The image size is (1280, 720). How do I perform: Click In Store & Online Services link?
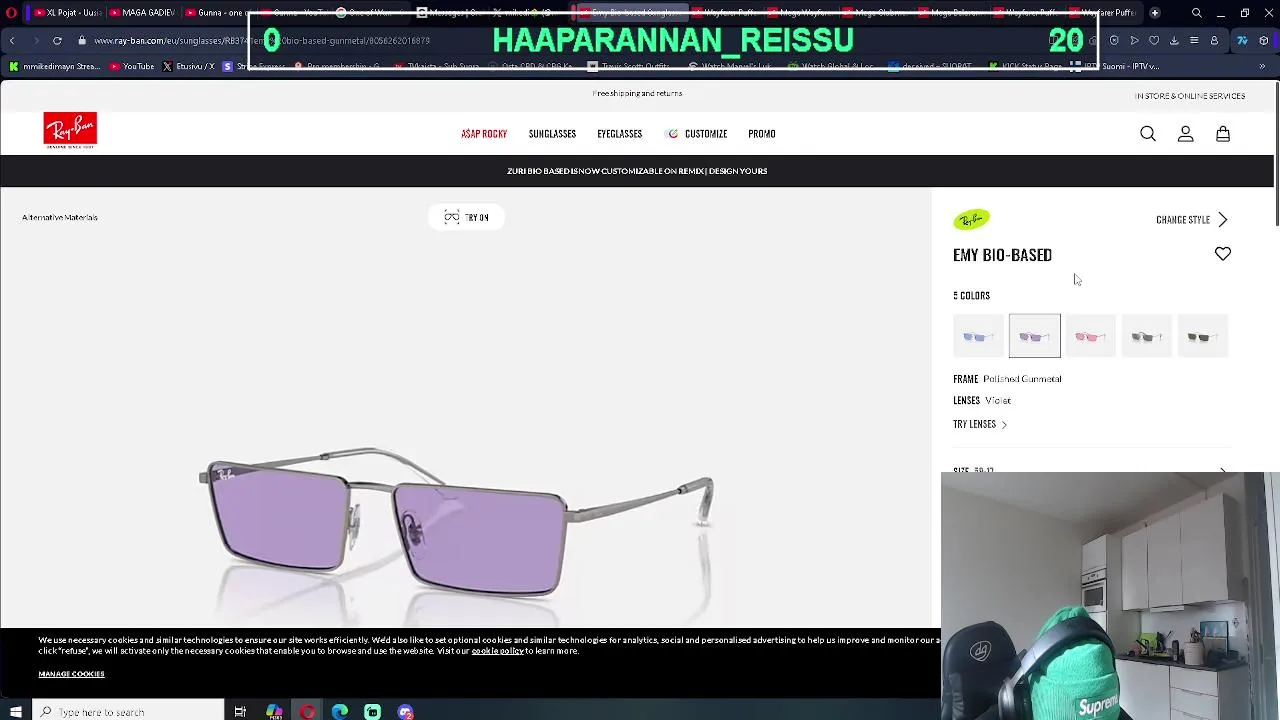coord(1190,96)
